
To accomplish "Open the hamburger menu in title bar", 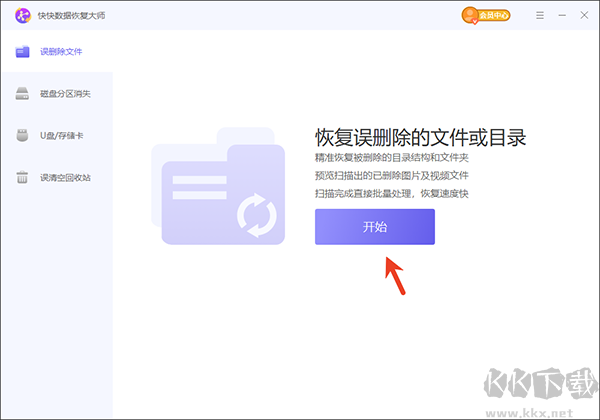I will (540, 15).
